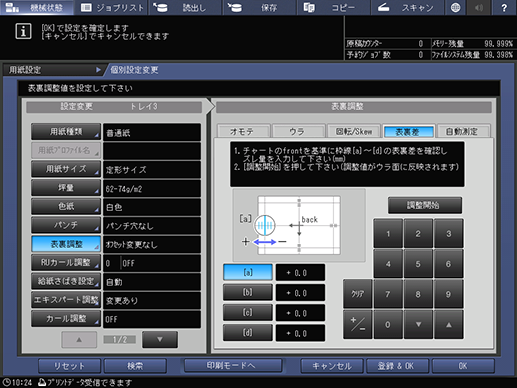Toggle the plus/minus sign key
The width and height of the screenshot is (517, 388).
click(x=357, y=324)
